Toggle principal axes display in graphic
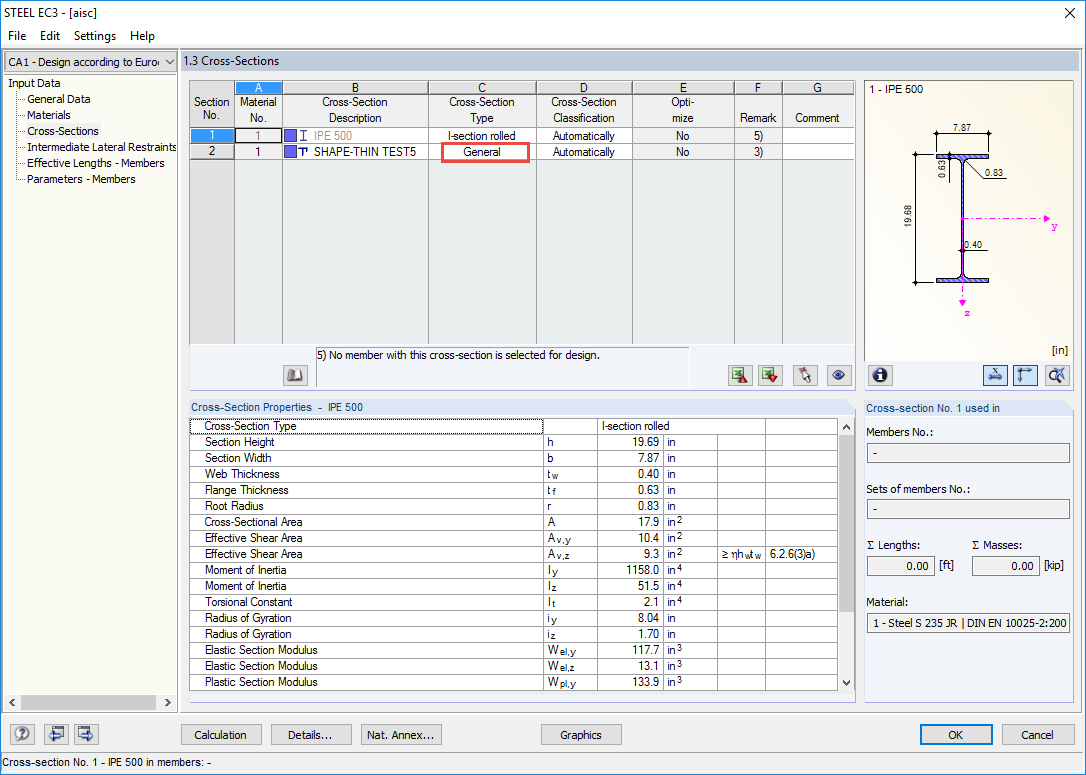 1025,375
